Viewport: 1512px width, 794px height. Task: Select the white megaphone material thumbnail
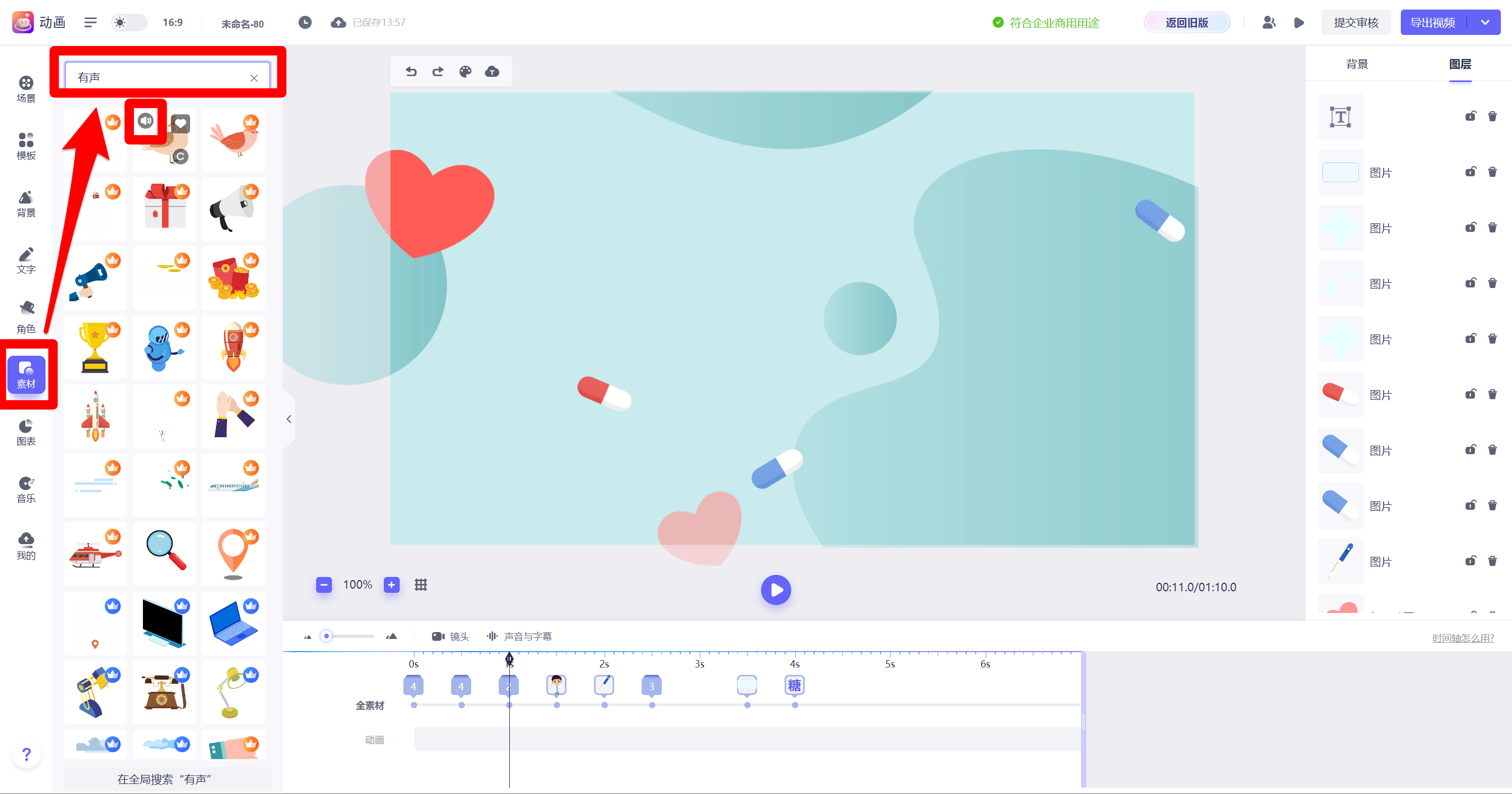point(233,209)
